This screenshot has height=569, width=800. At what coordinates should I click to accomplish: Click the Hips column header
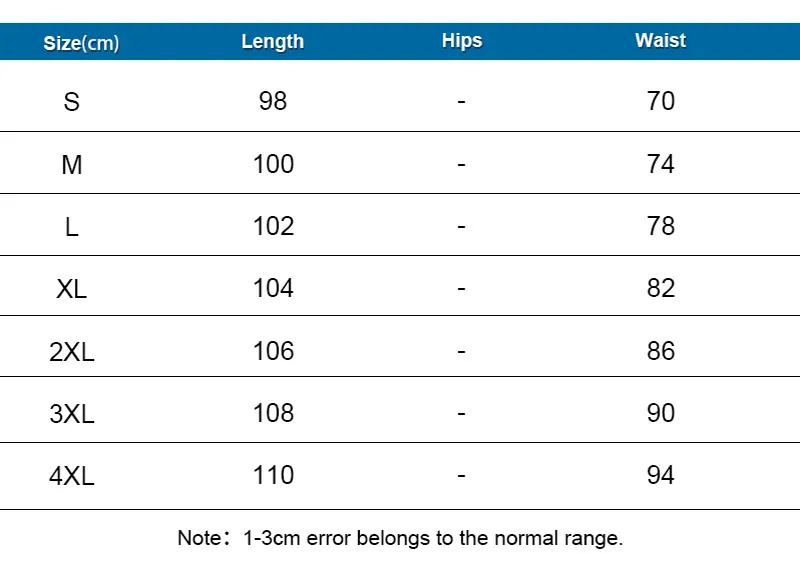pos(462,41)
